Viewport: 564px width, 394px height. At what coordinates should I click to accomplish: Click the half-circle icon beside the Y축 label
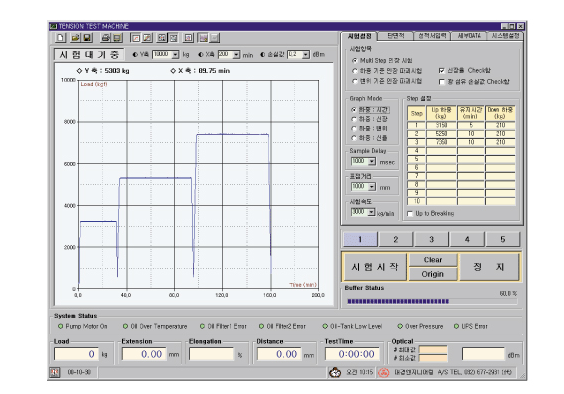(135, 54)
